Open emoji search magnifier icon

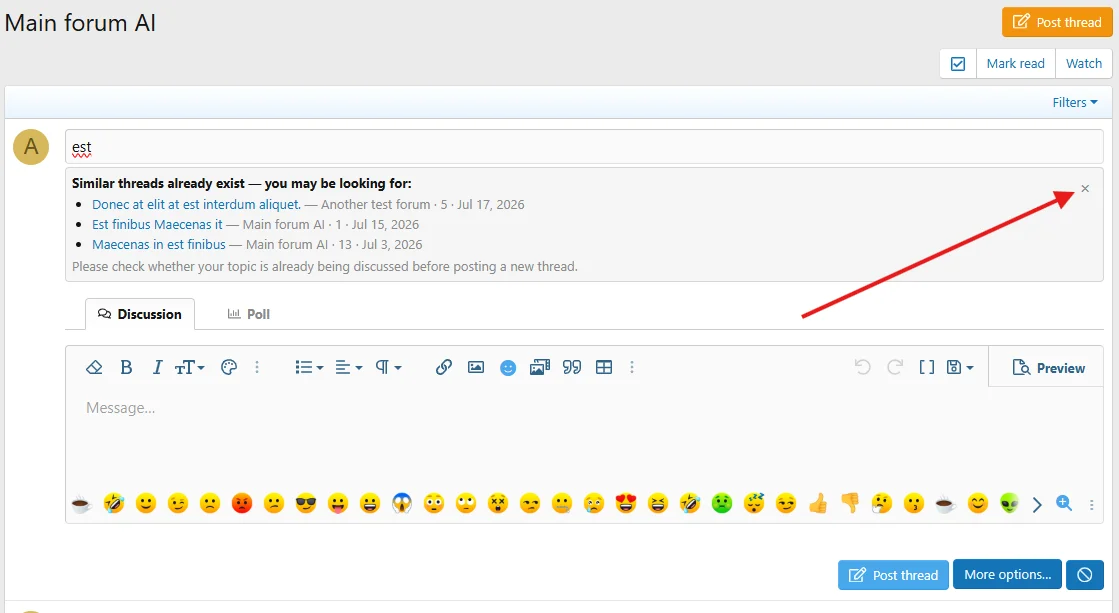[x=1064, y=504]
